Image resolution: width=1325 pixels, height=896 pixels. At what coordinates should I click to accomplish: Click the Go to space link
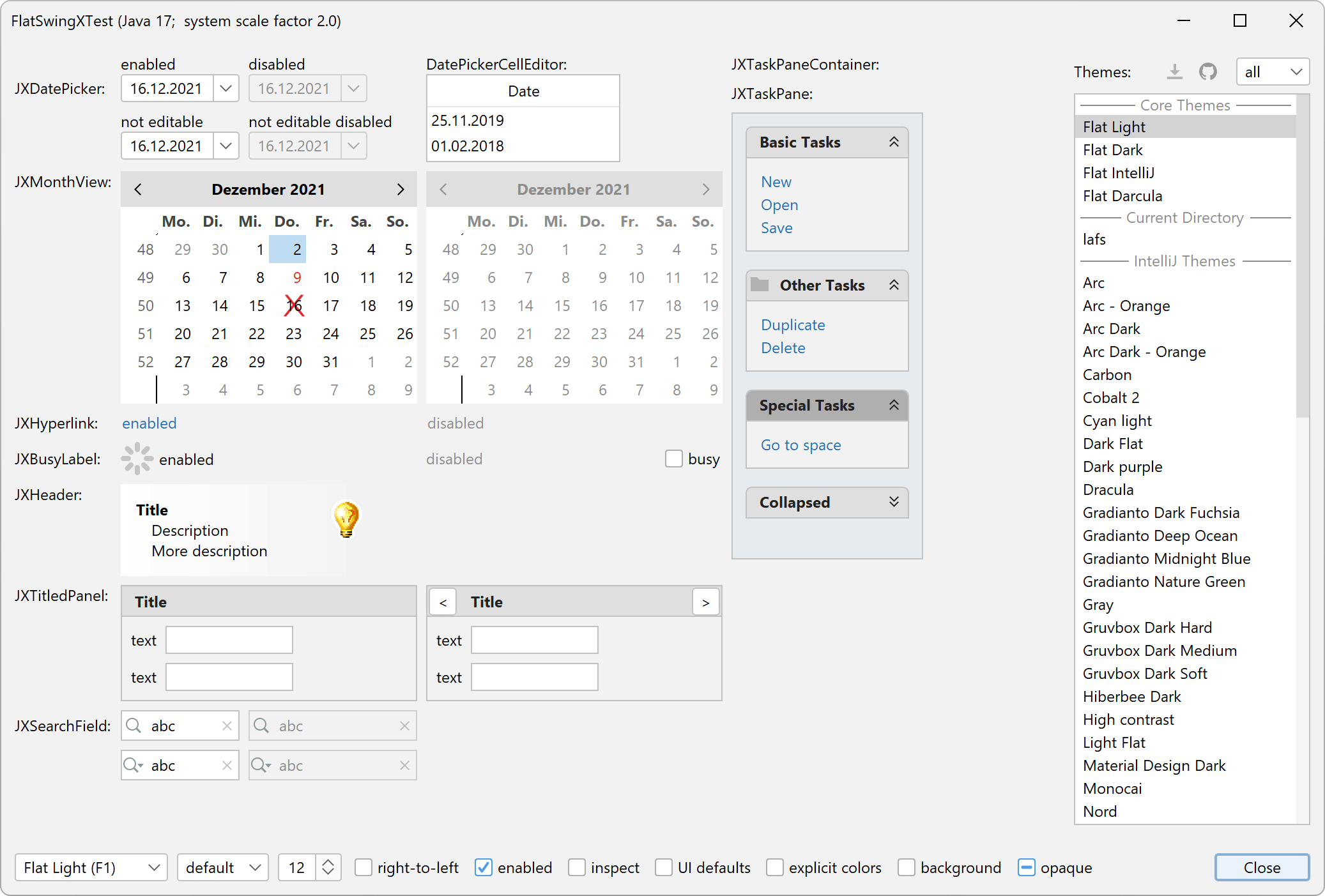[x=800, y=445]
